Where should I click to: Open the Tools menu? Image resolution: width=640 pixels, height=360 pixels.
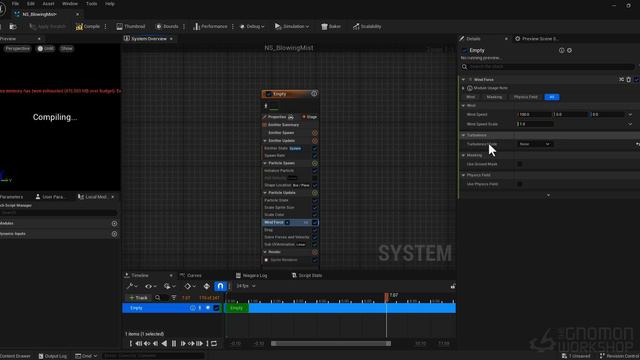tap(91, 4)
